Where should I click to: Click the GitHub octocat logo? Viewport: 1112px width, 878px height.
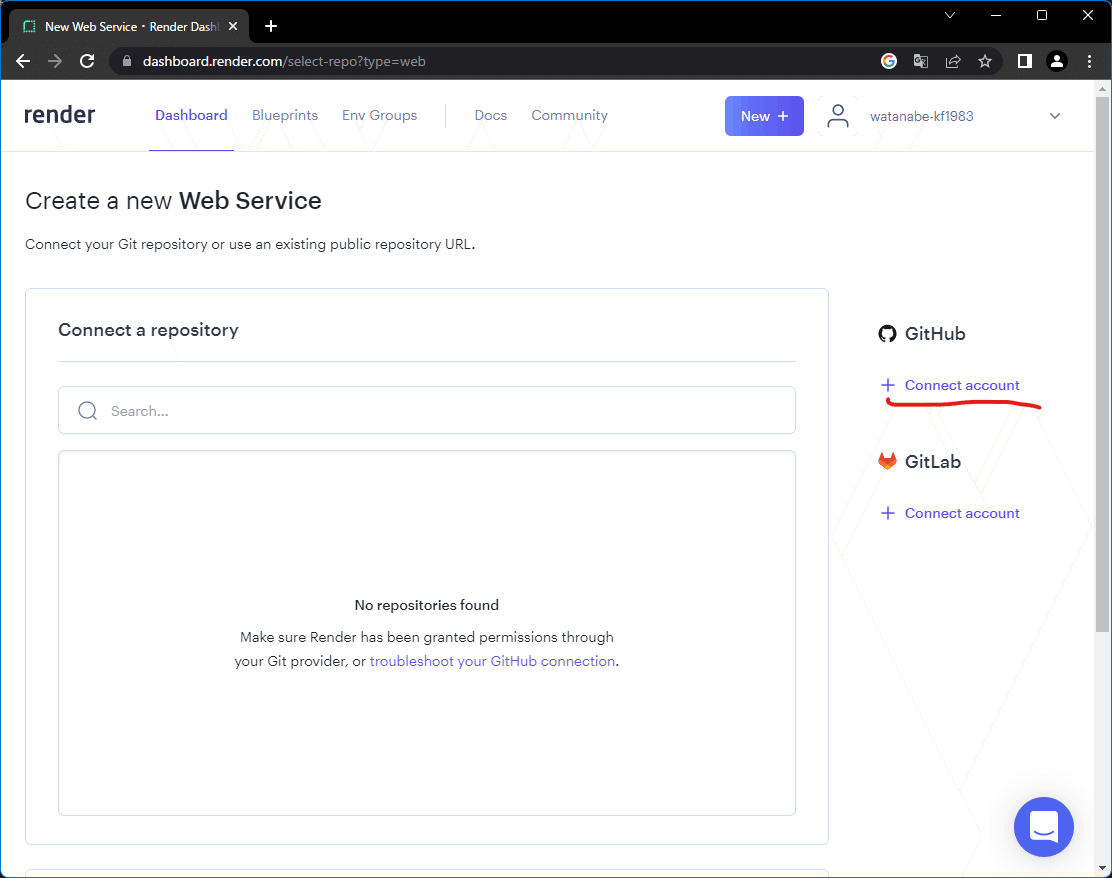887,333
